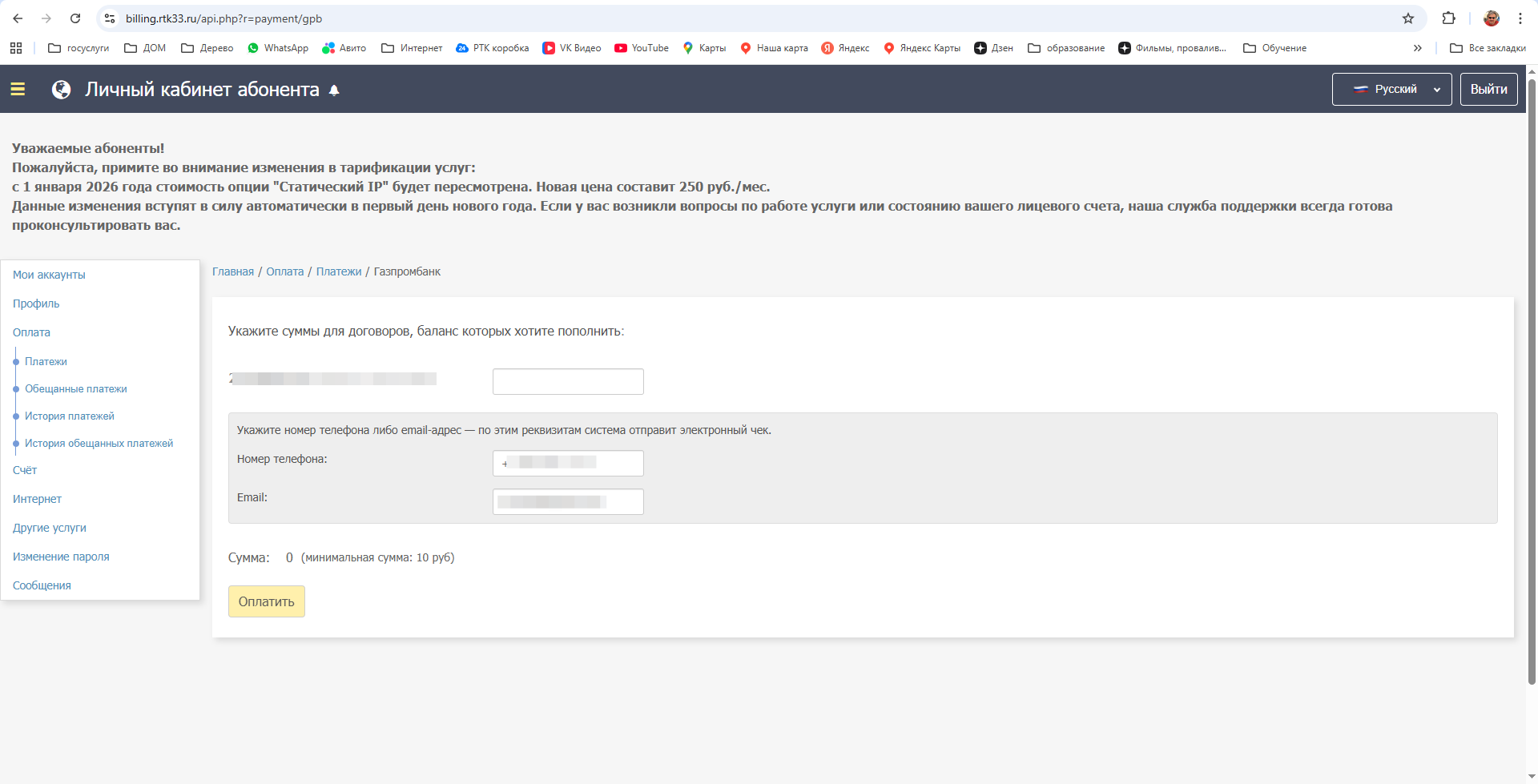Open the hamburger menu icon
This screenshot has height=784, width=1538.
pyautogui.click(x=18, y=90)
